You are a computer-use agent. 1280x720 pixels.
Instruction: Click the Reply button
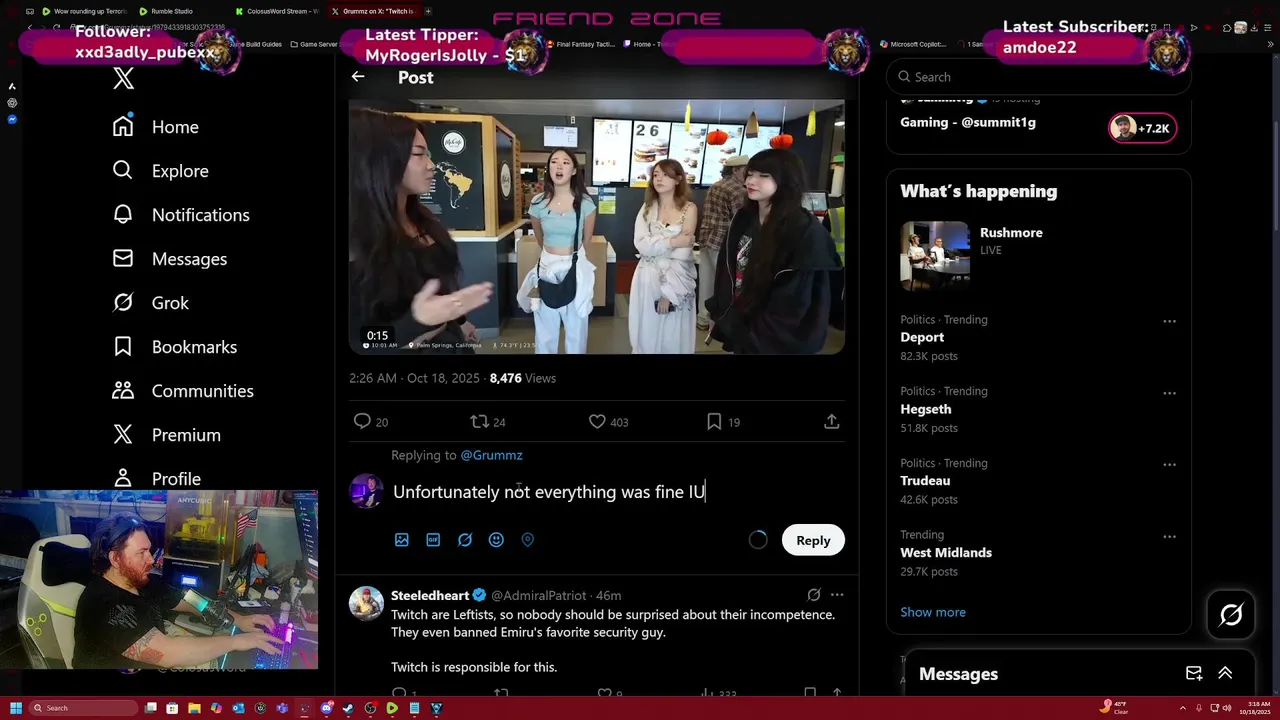coord(813,540)
